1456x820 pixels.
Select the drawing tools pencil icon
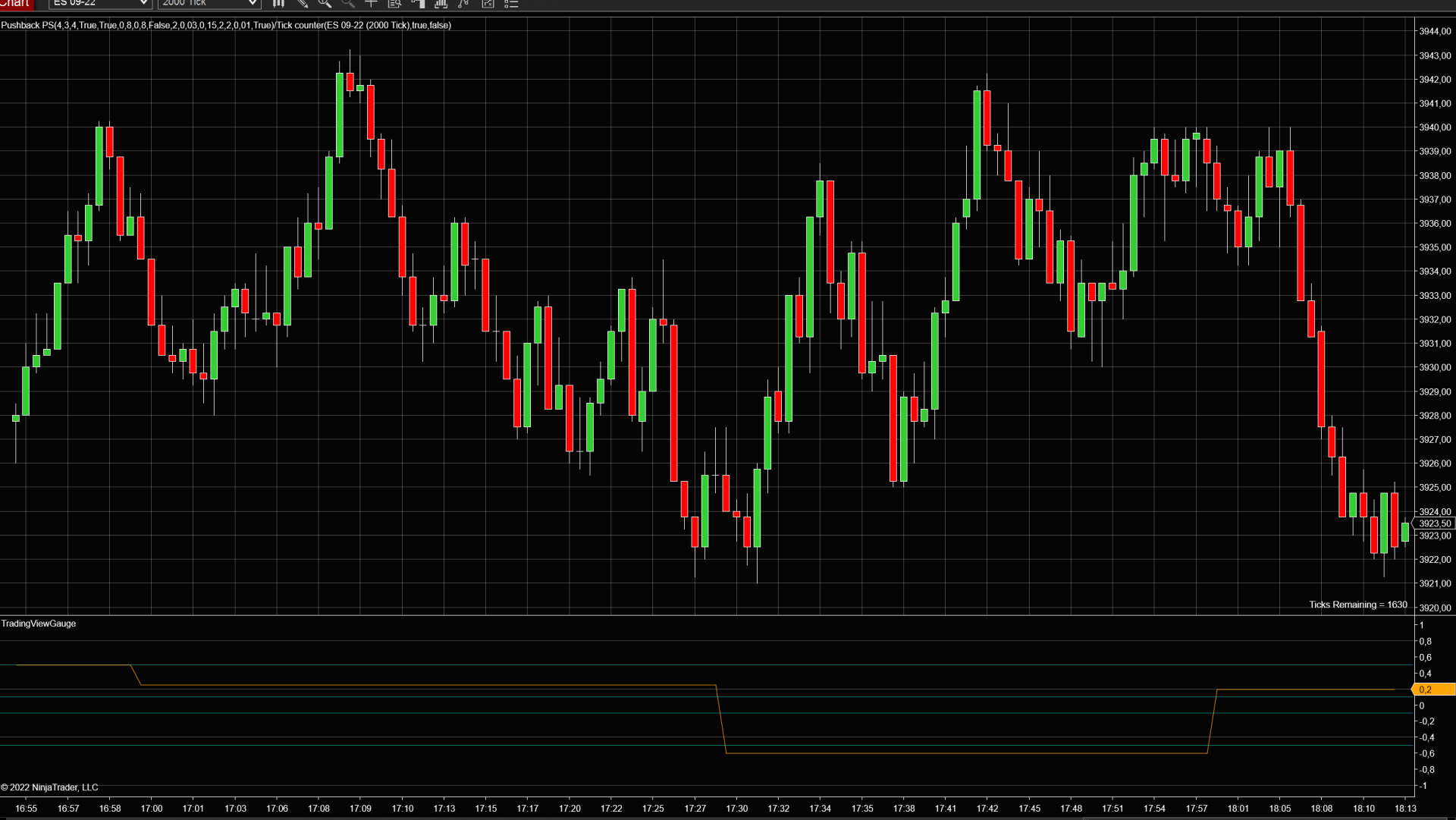tap(302, 4)
